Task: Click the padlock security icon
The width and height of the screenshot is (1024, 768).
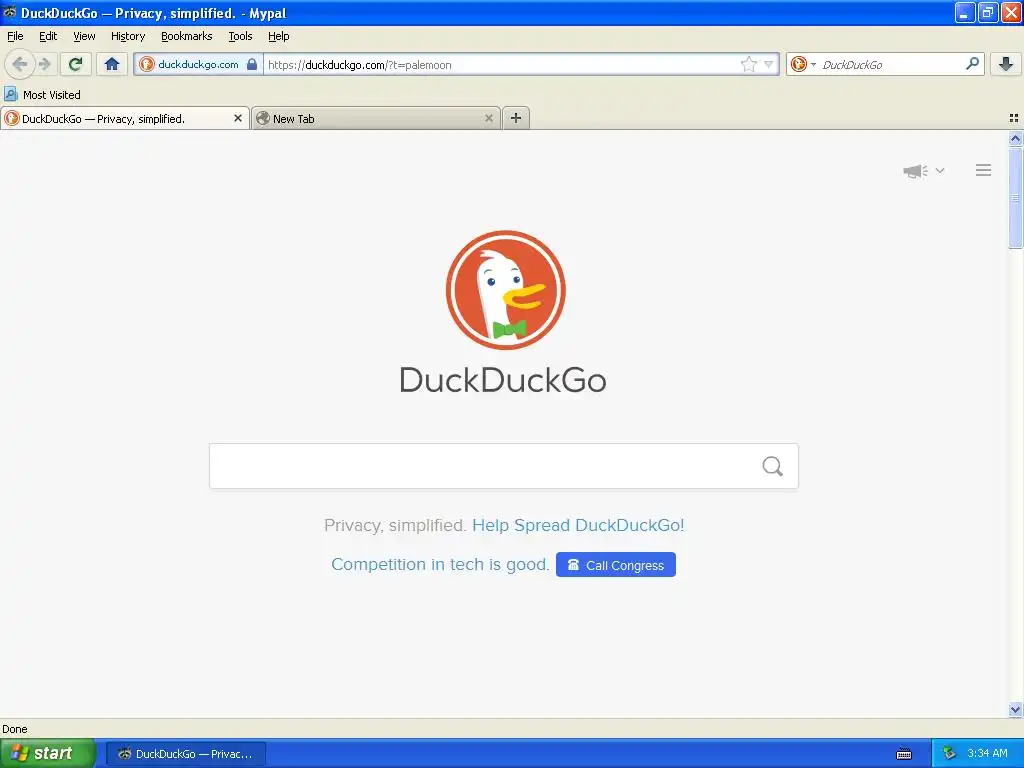Action: click(252, 64)
